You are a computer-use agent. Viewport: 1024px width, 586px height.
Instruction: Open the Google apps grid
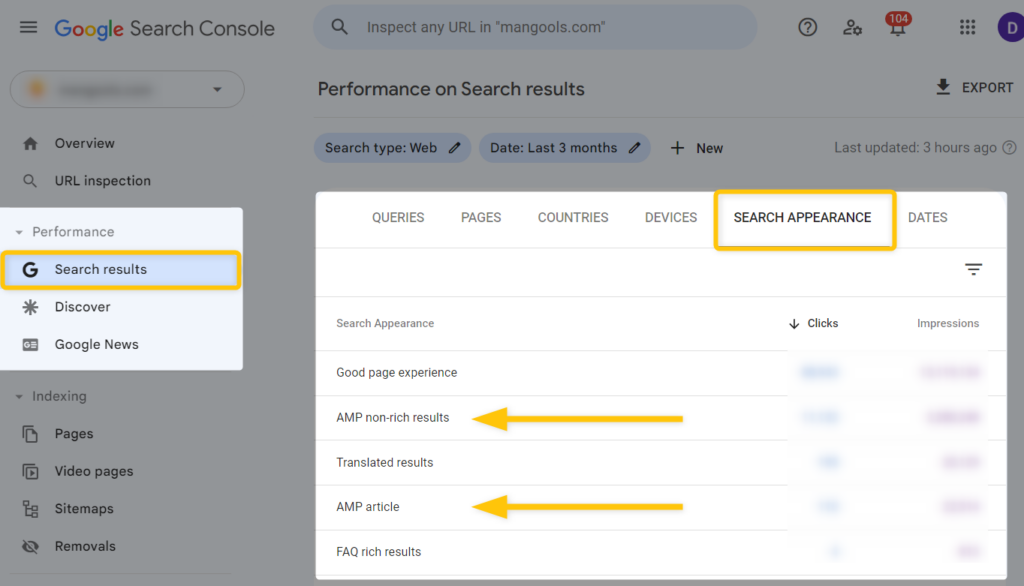967,27
